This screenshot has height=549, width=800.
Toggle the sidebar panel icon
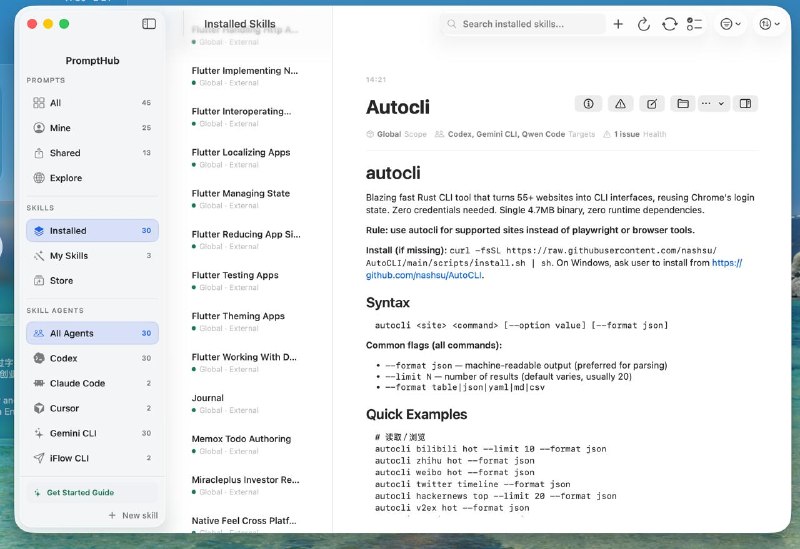(x=148, y=24)
